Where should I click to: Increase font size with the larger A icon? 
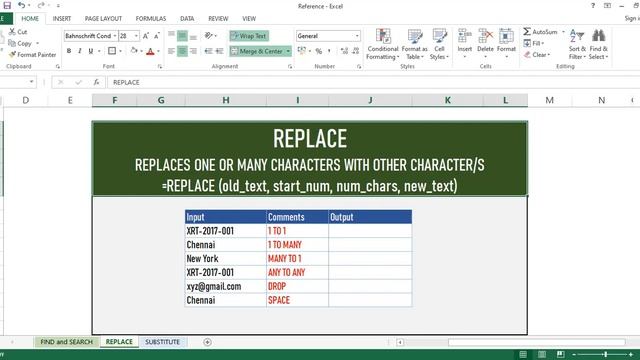[x=146, y=36]
